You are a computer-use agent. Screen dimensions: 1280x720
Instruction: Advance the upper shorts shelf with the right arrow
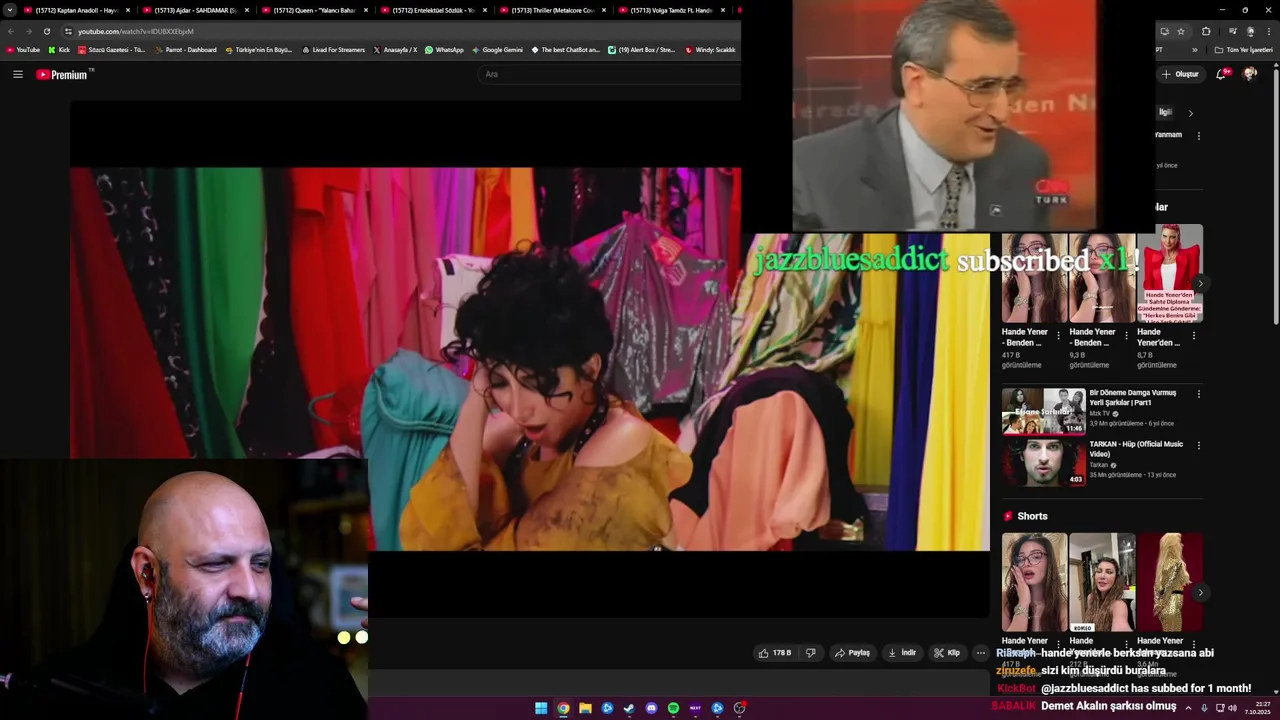tap(1200, 284)
